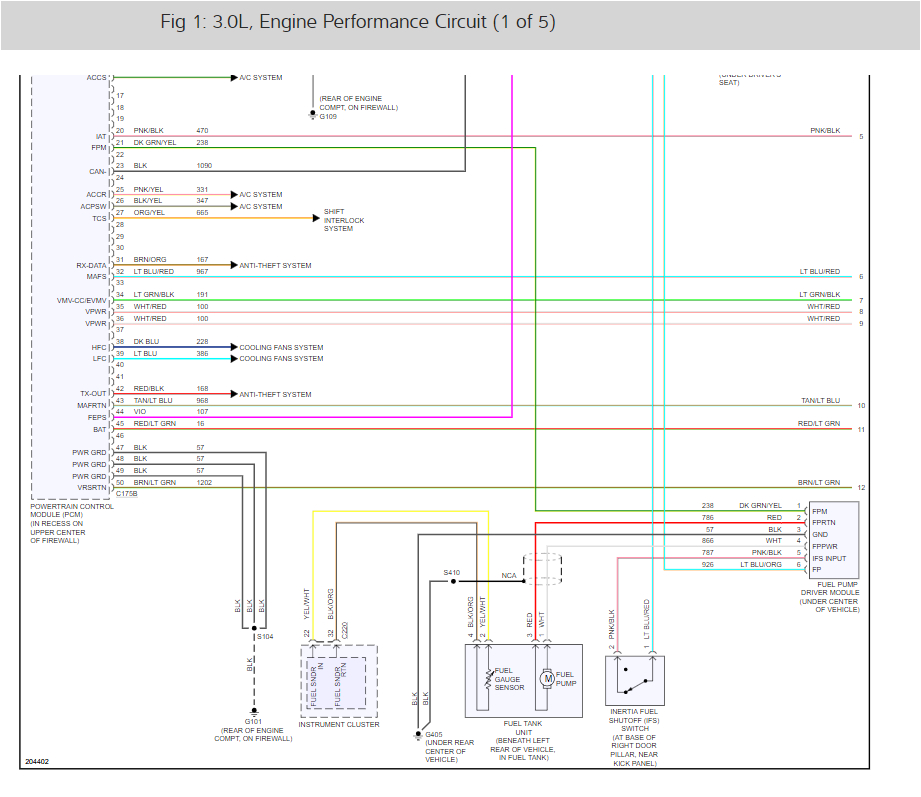Select the SHIFT INTERLOCK SYSTEM label

pos(343,220)
